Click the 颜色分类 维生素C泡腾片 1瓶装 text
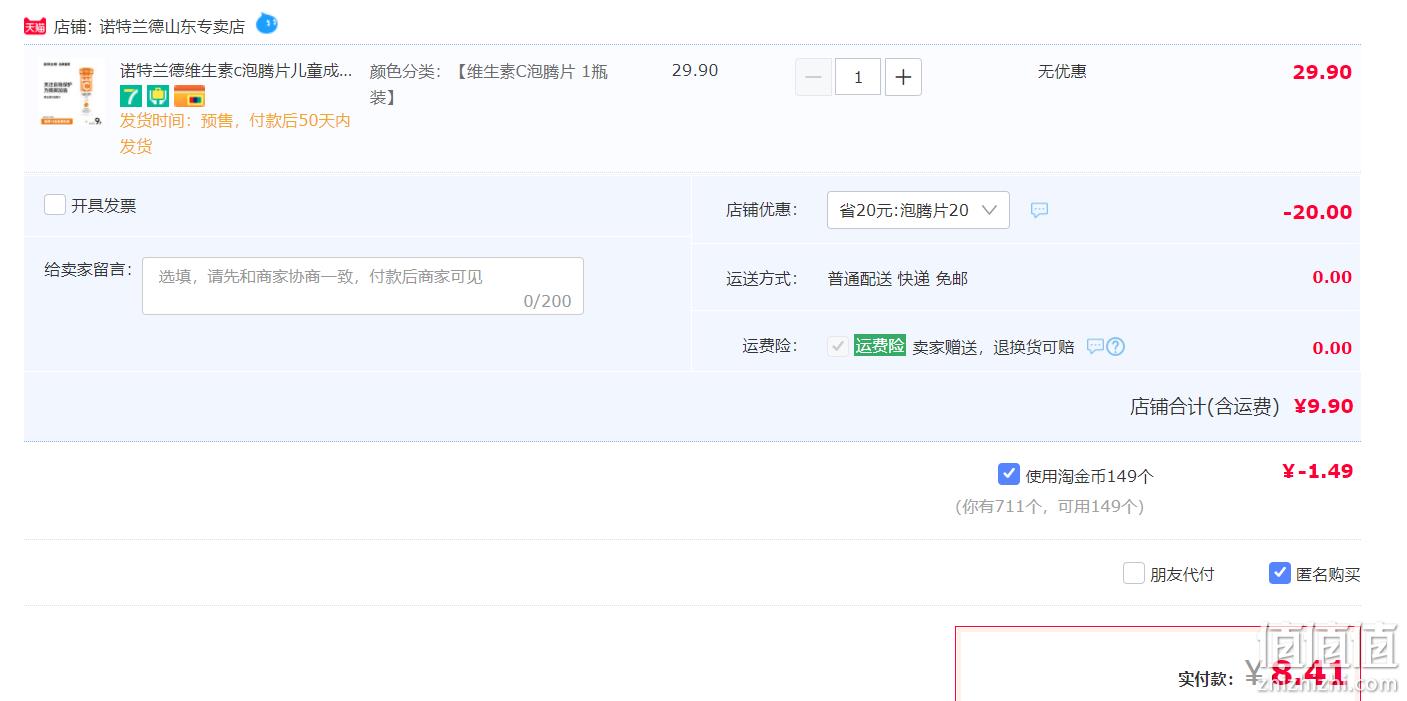 coord(489,84)
